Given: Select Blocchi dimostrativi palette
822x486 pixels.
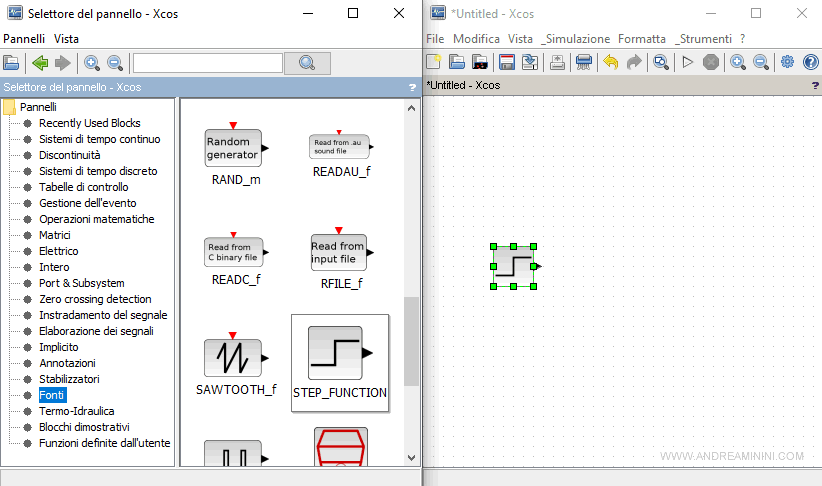Looking at the screenshot, I should click(84, 427).
